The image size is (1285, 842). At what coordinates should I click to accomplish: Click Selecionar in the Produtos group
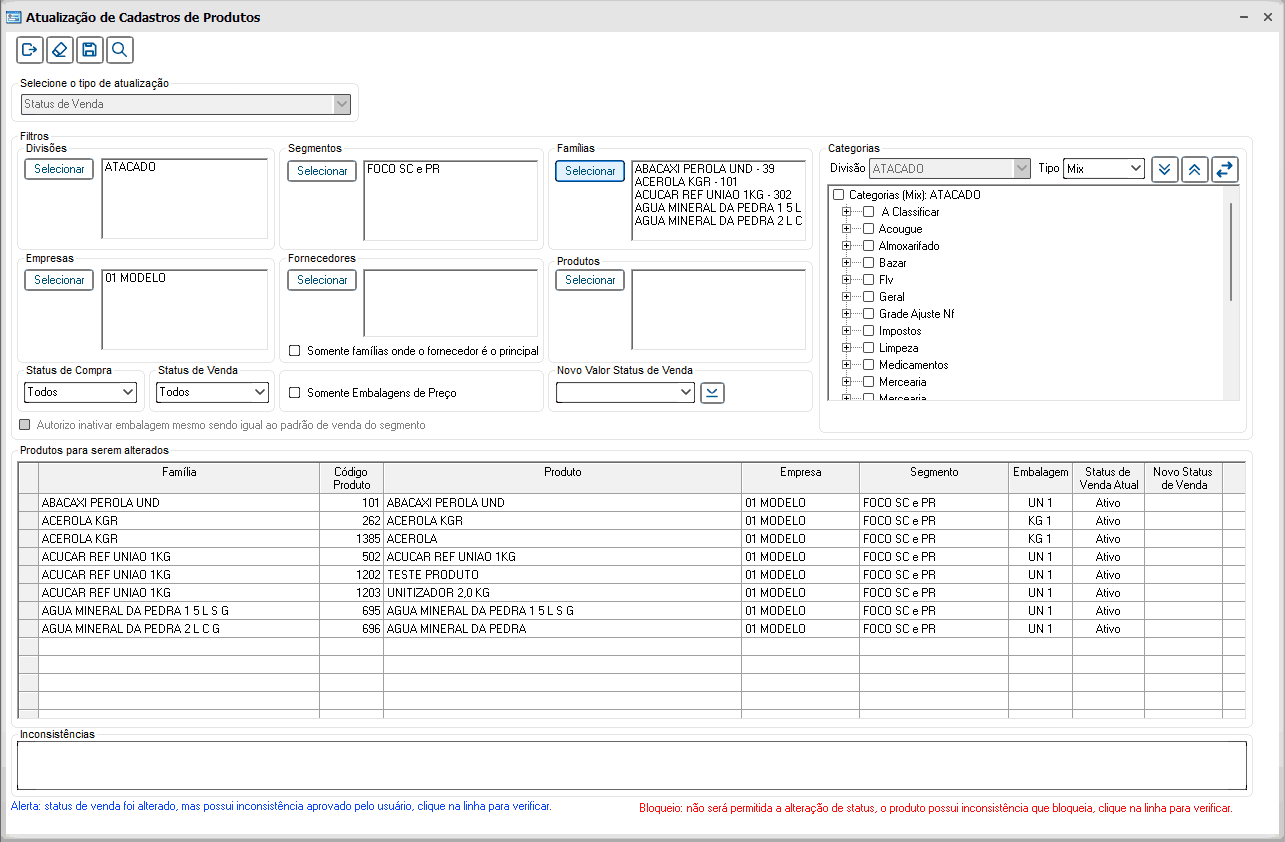590,280
